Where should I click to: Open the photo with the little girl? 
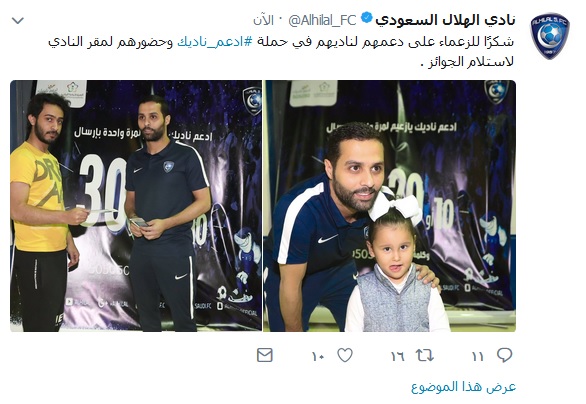pyautogui.click(x=389, y=206)
